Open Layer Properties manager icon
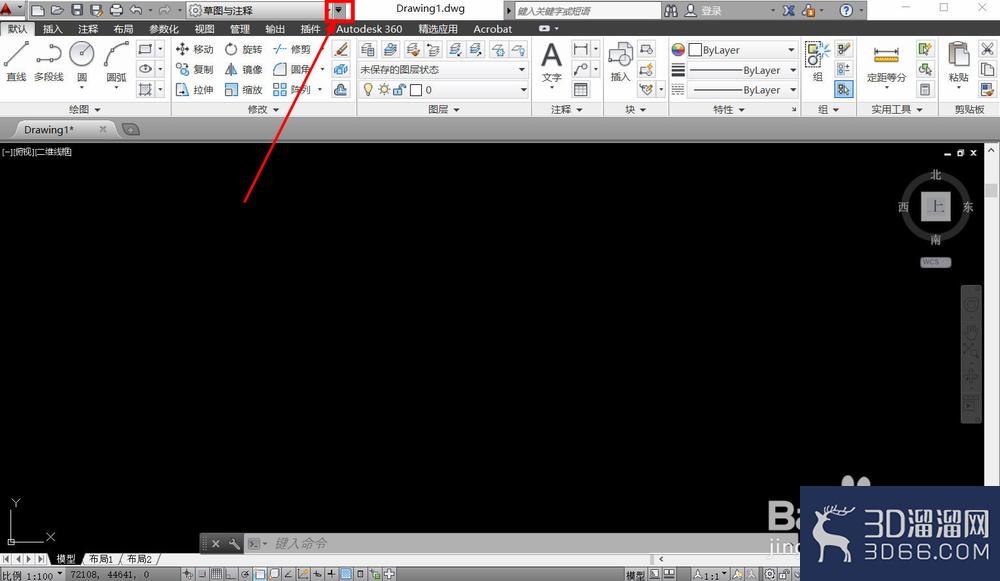 click(368, 49)
